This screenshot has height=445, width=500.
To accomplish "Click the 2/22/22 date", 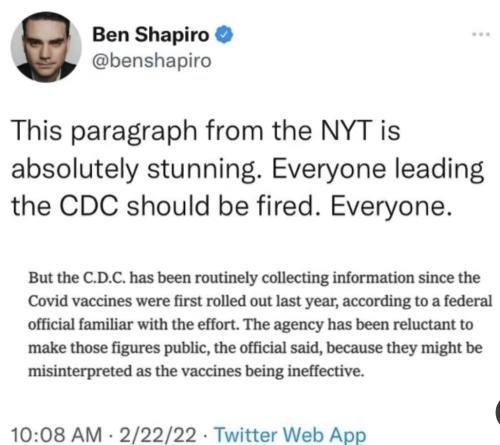I will pyautogui.click(x=158, y=435).
